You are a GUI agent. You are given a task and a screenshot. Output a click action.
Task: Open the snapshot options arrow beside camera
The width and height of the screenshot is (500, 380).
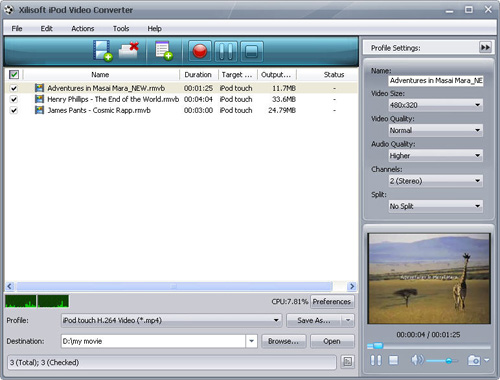tap(487, 360)
